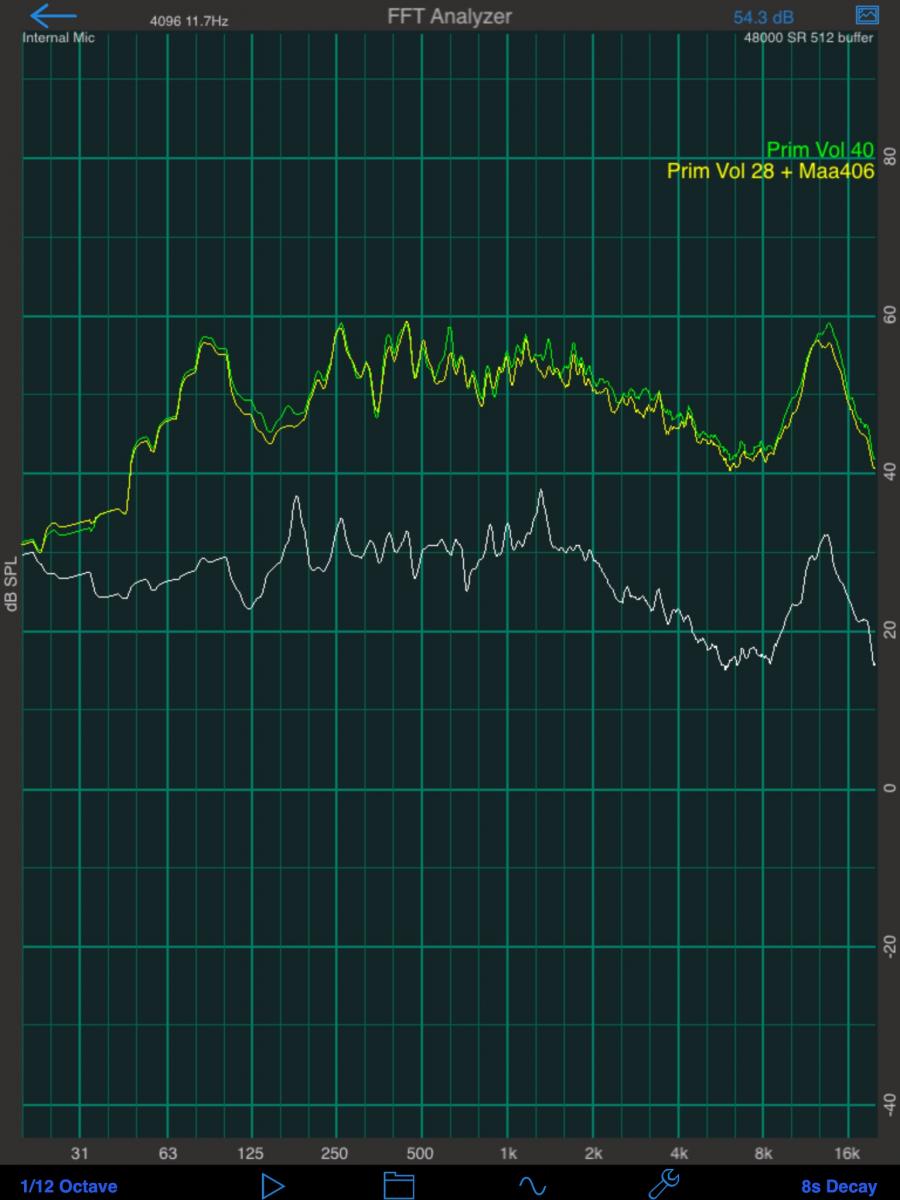Tap the 500 frequency axis label
Viewport: 900px width, 1200px height.
click(420, 1154)
